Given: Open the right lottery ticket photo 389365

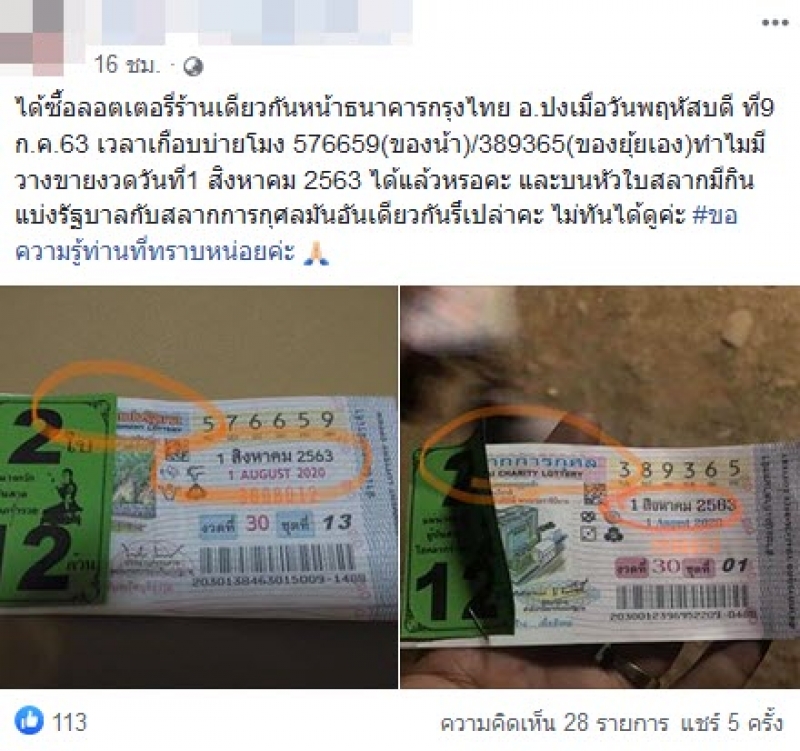Looking at the screenshot, I should (600, 487).
